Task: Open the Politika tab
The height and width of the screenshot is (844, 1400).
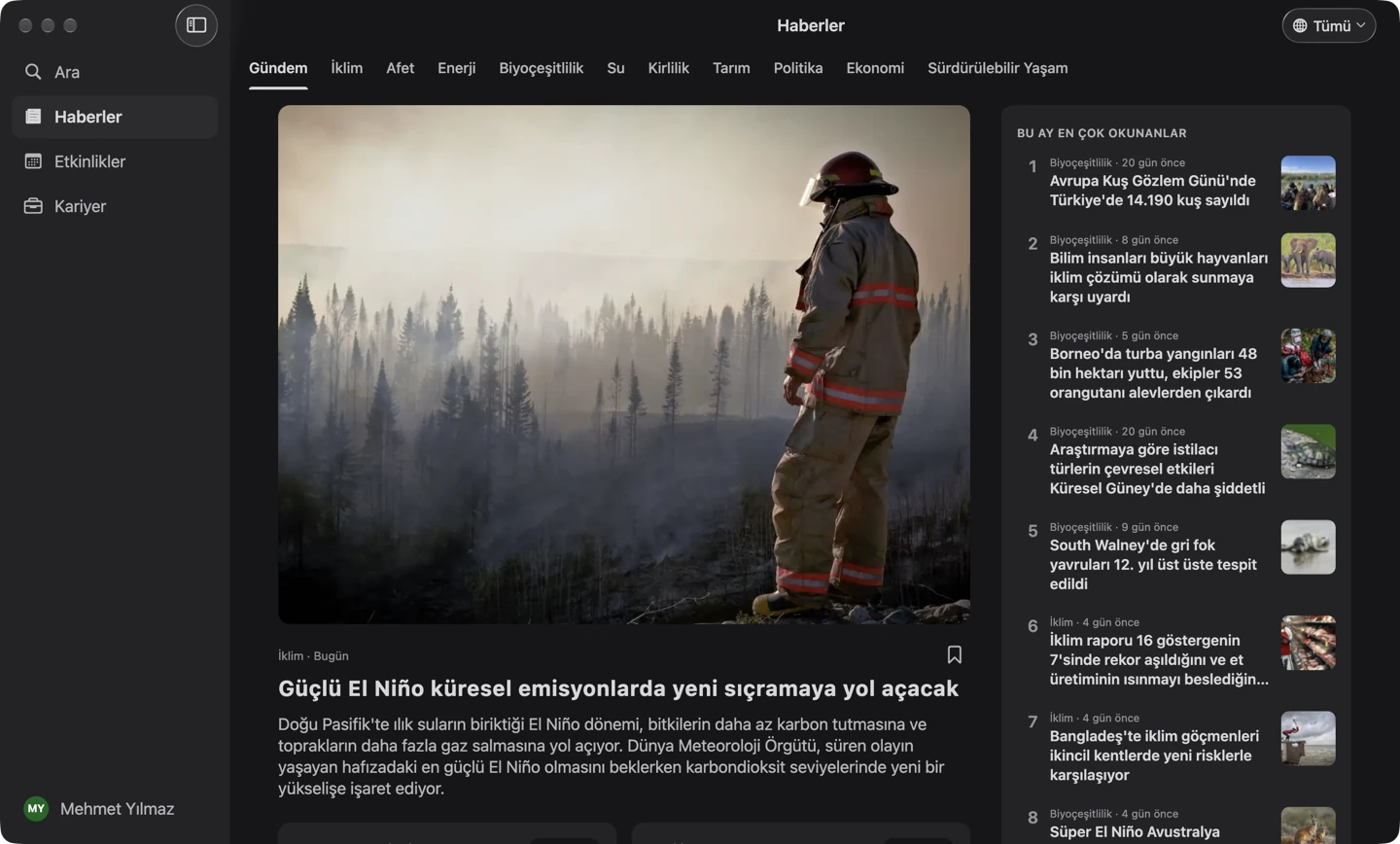Action: tap(798, 68)
